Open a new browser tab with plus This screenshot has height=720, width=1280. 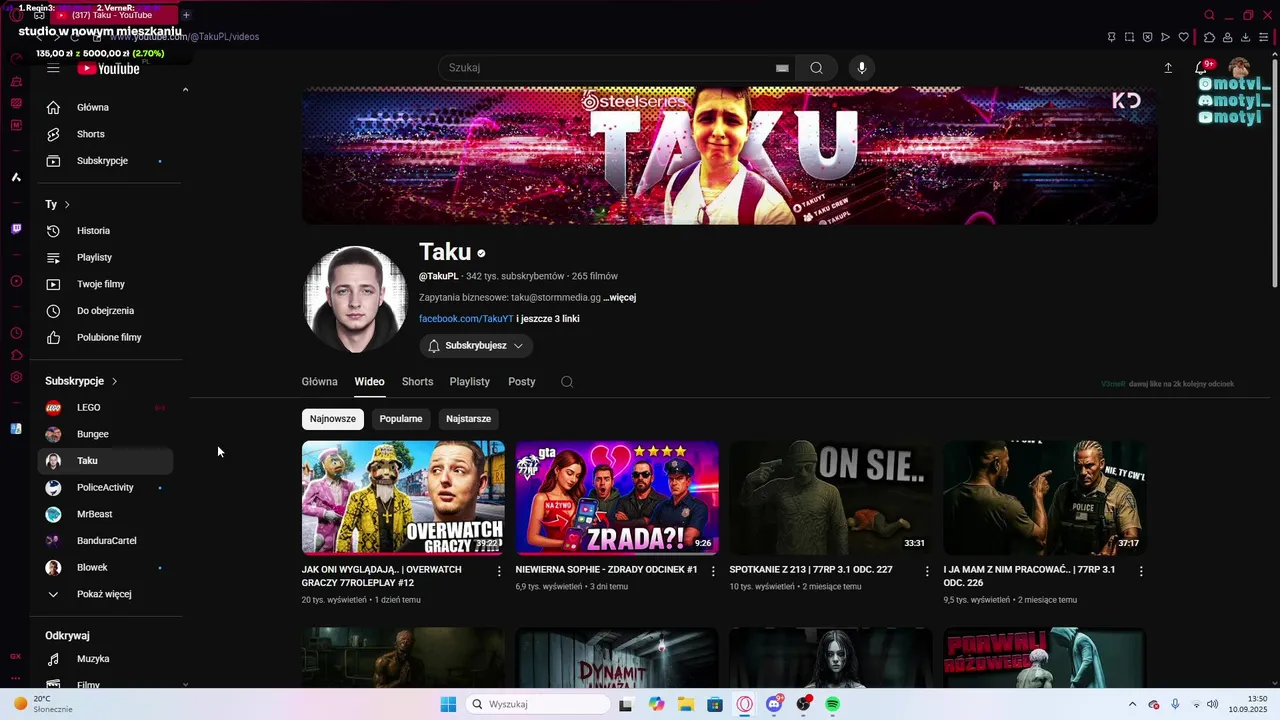(186, 15)
